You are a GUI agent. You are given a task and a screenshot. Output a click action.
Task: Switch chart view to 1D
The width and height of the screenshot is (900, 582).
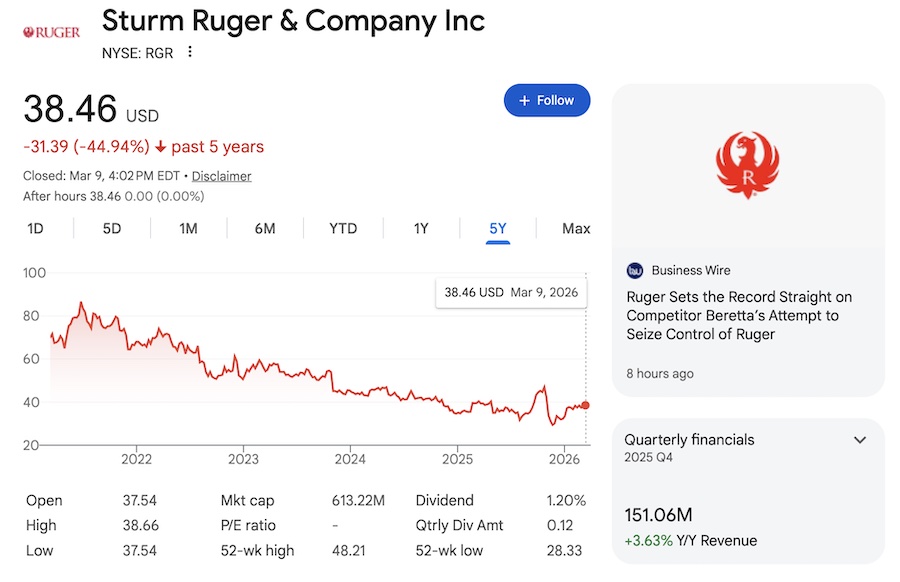37,228
